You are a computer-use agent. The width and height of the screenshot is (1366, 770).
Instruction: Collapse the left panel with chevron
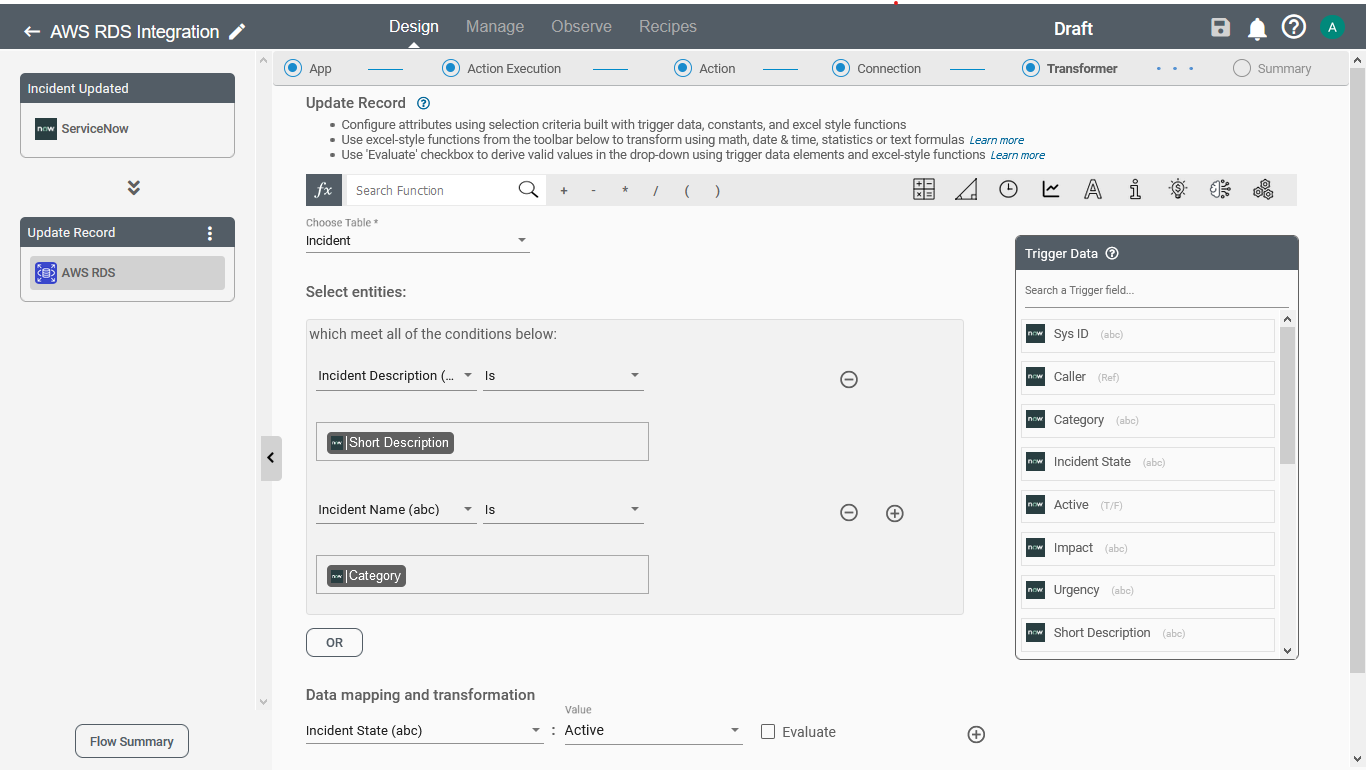coord(271,458)
